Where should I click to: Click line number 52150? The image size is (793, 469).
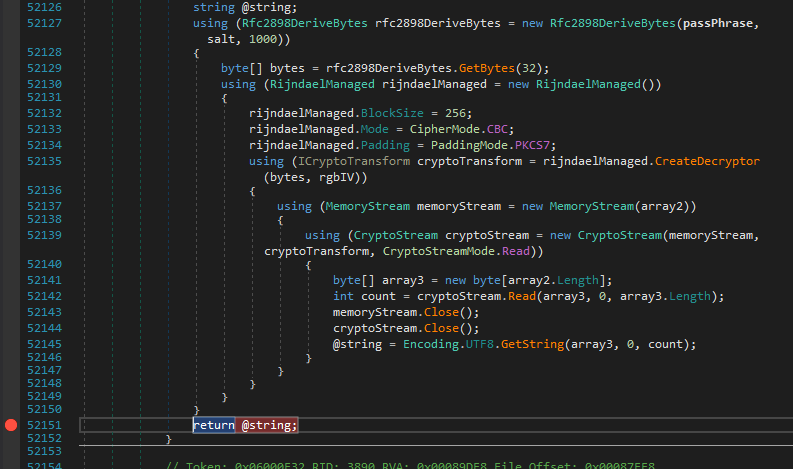[x=45, y=409]
